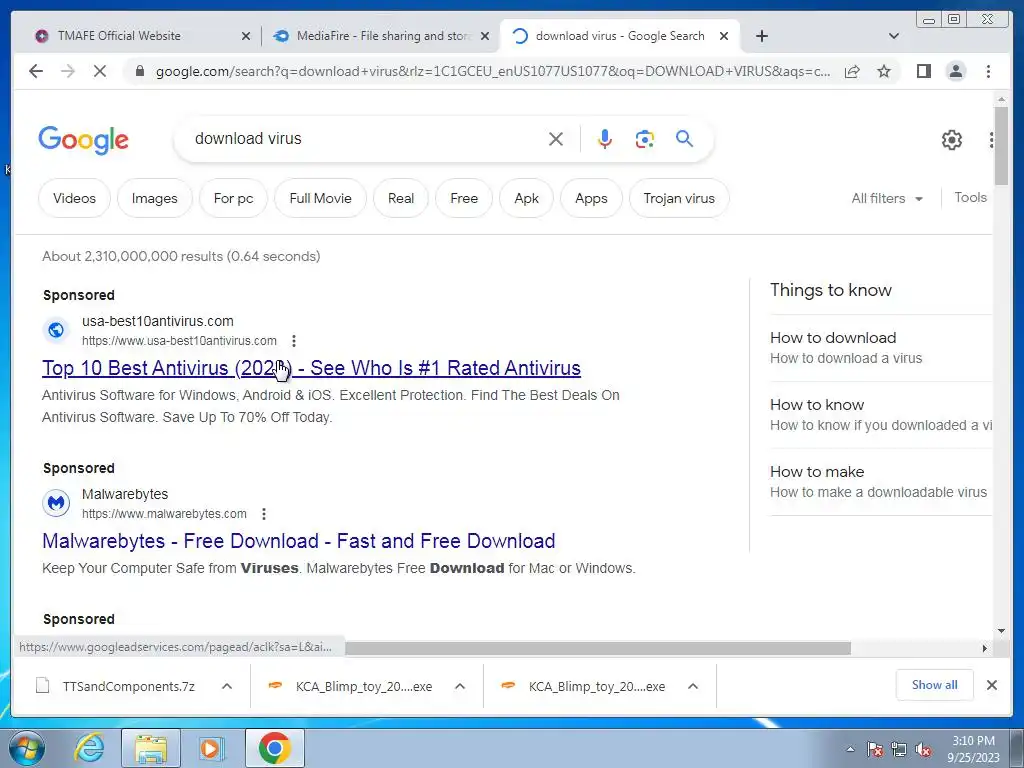
Task: Select the download virus Google Search tab
Action: 620,36
